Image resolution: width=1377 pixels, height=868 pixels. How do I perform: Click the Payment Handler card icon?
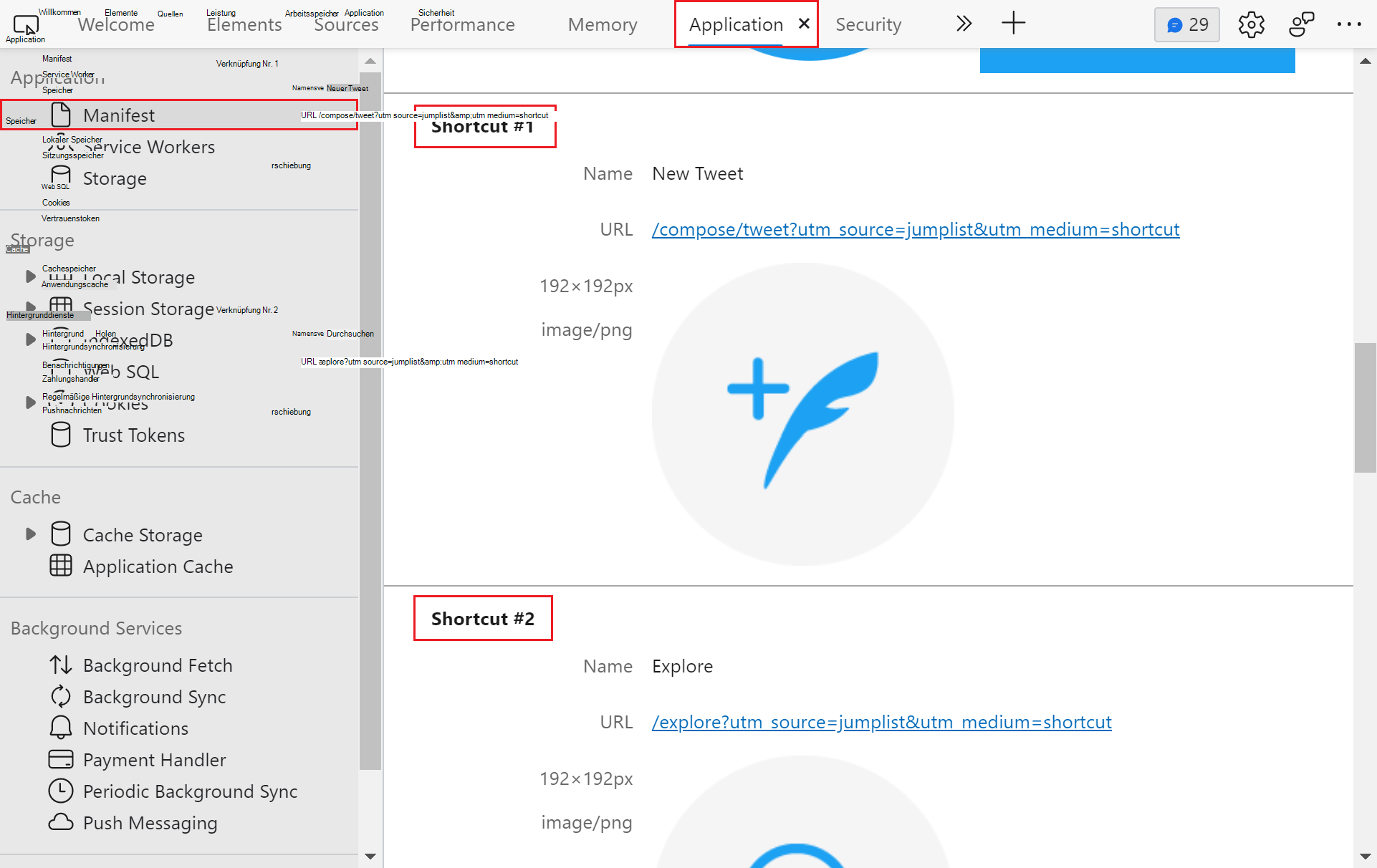(61, 759)
